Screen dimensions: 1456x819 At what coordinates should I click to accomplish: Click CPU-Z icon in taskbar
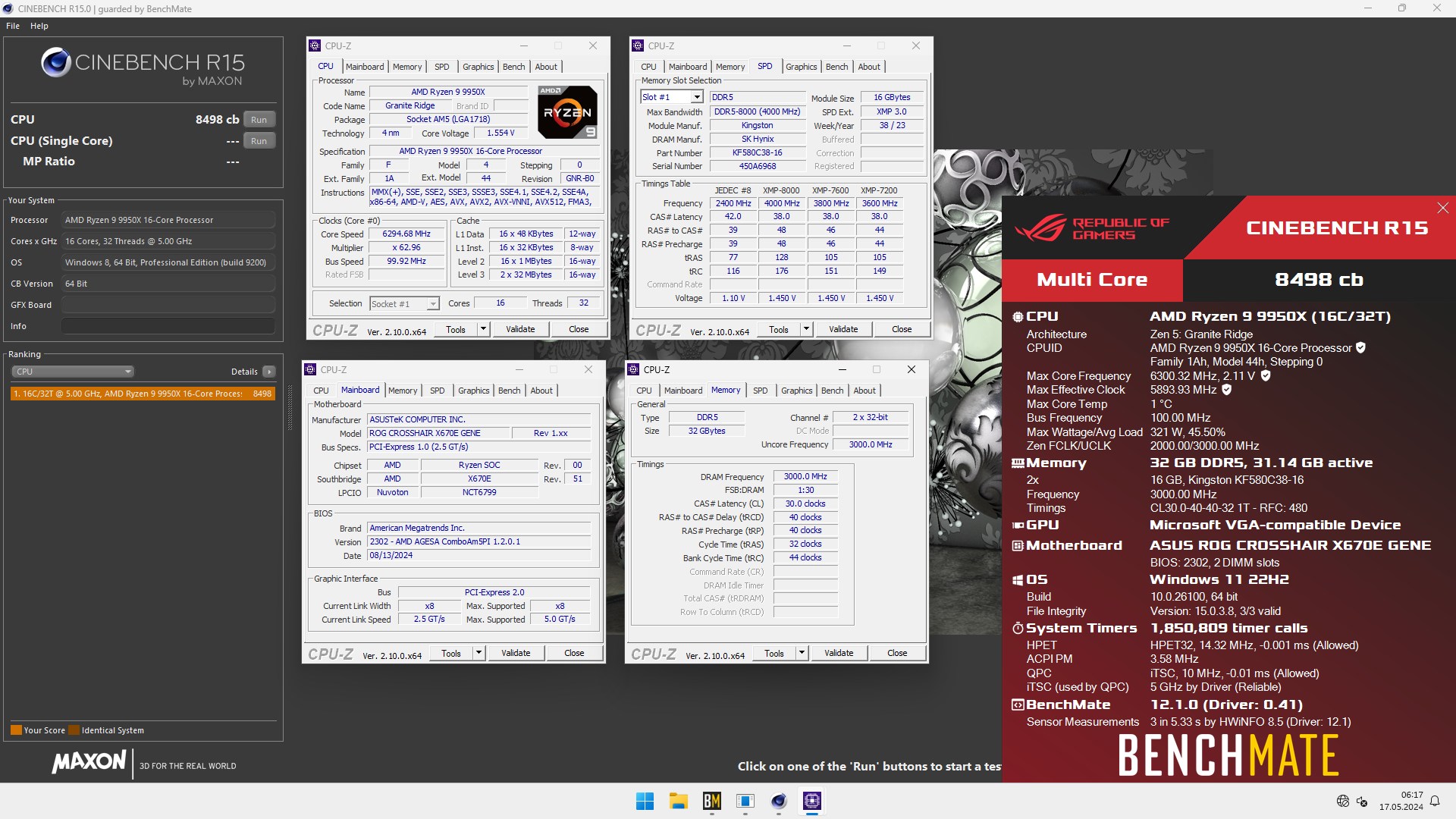[x=812, y=801]
